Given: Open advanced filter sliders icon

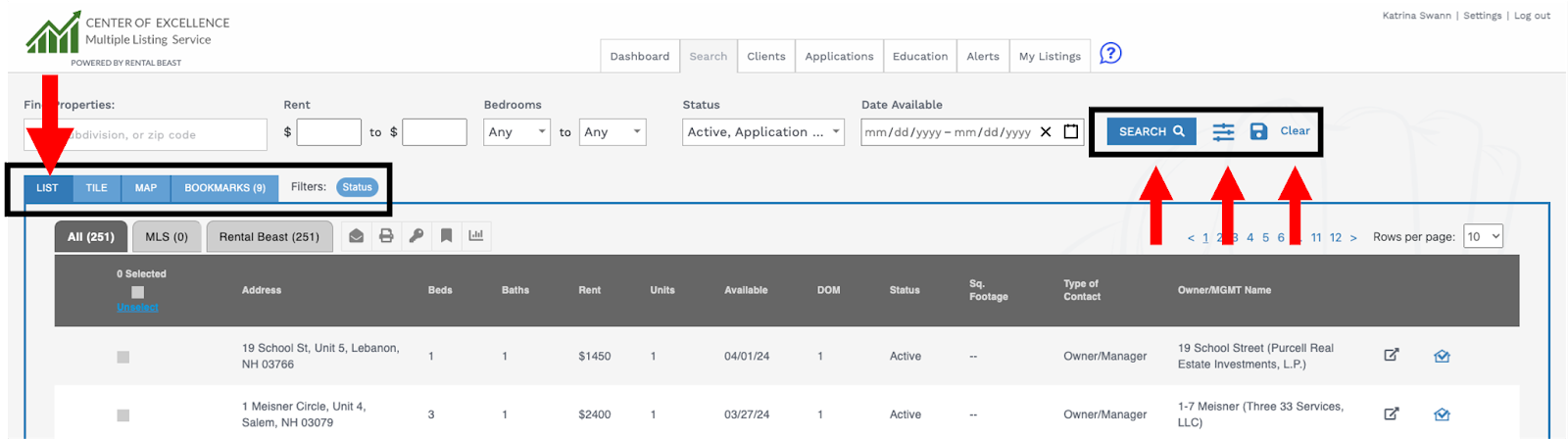Looking at the screenshot, I should tap(1223, 131).
